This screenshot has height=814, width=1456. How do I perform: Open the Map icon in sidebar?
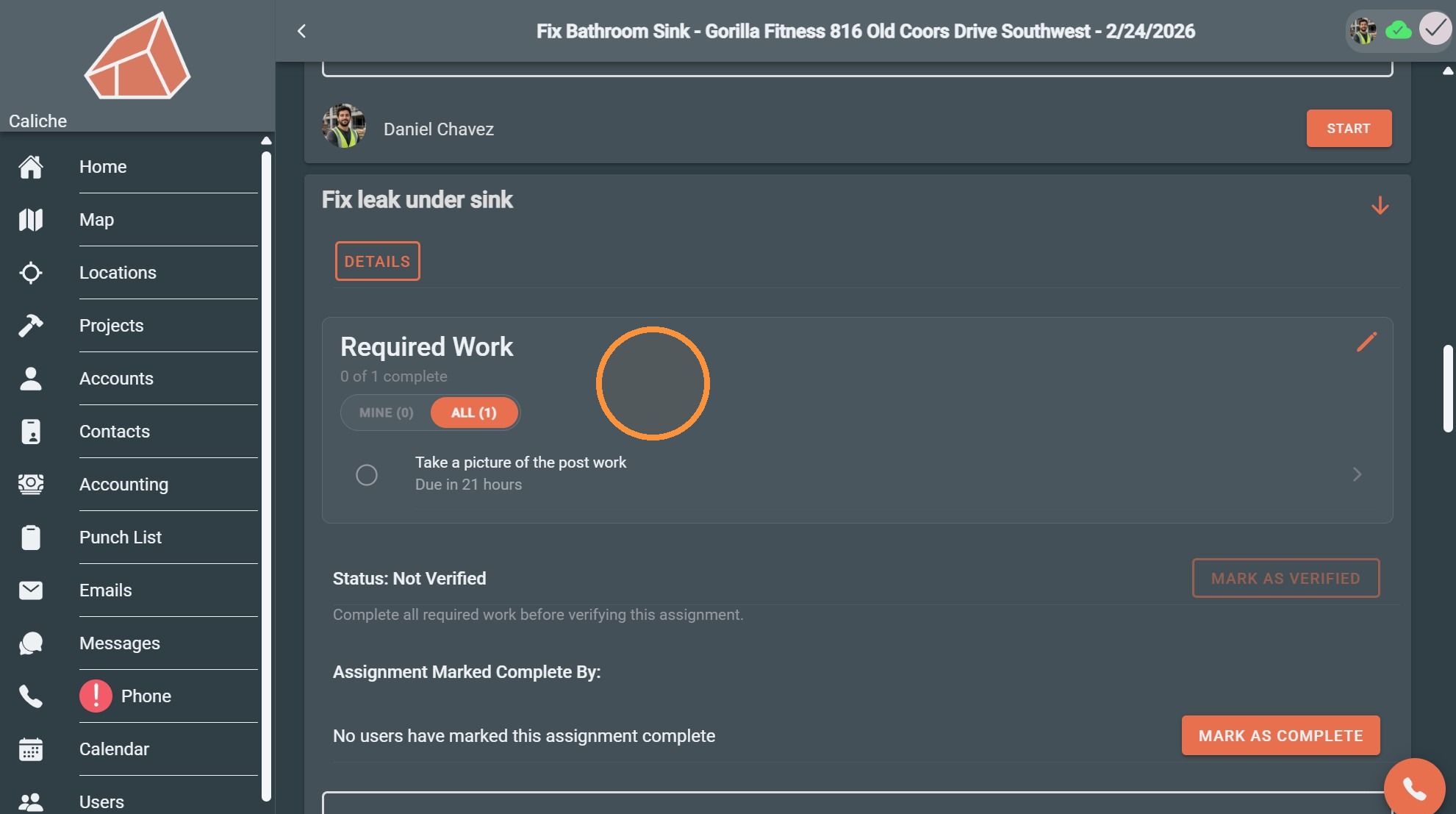coord(31,220)
